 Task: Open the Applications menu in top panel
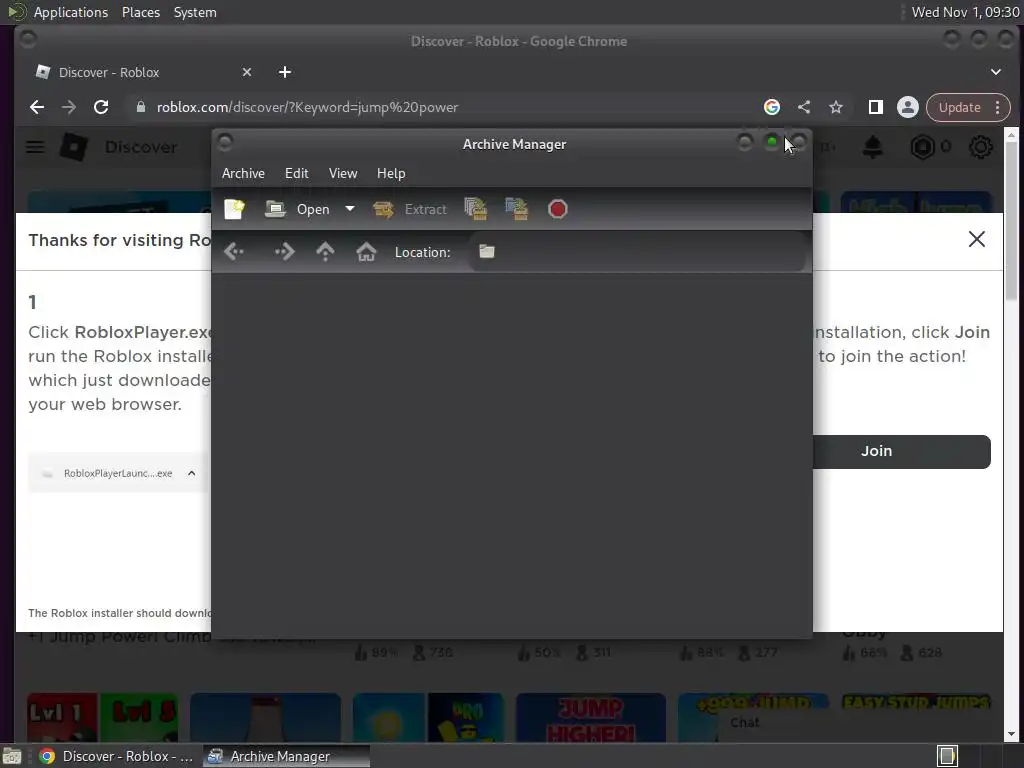[x=71, y=12]
